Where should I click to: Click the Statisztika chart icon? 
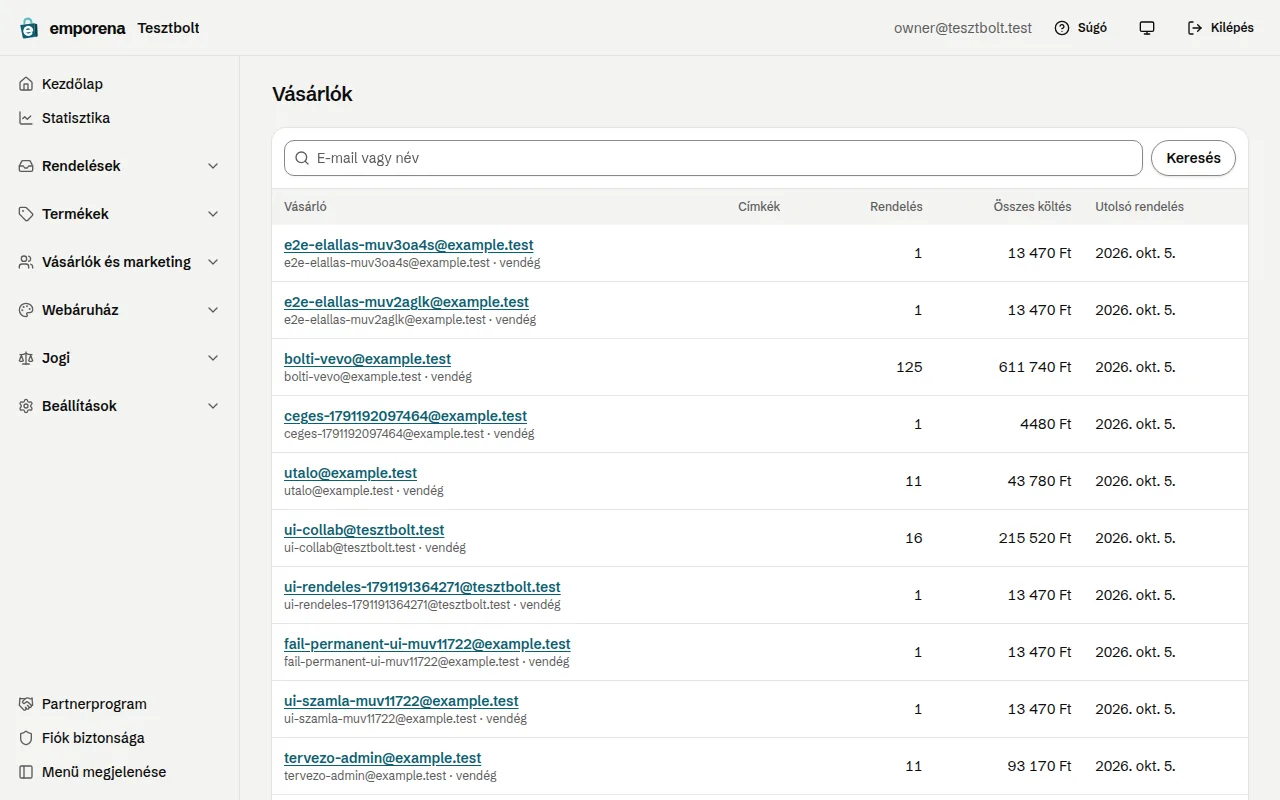(x=26, y=118)
